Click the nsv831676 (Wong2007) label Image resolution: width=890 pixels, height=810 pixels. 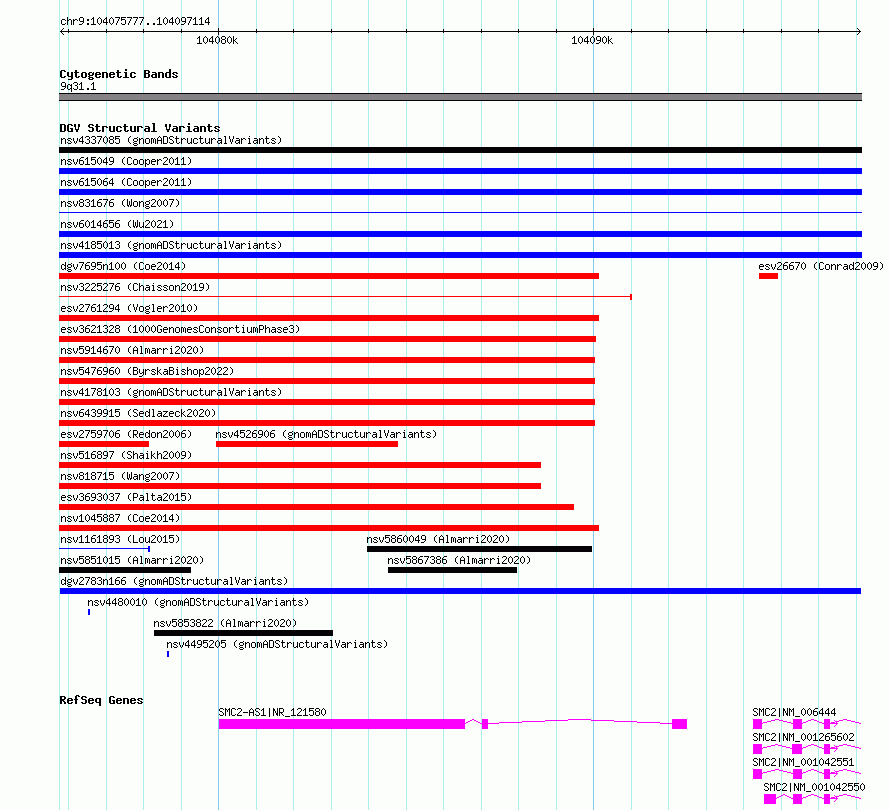[120, 203]
